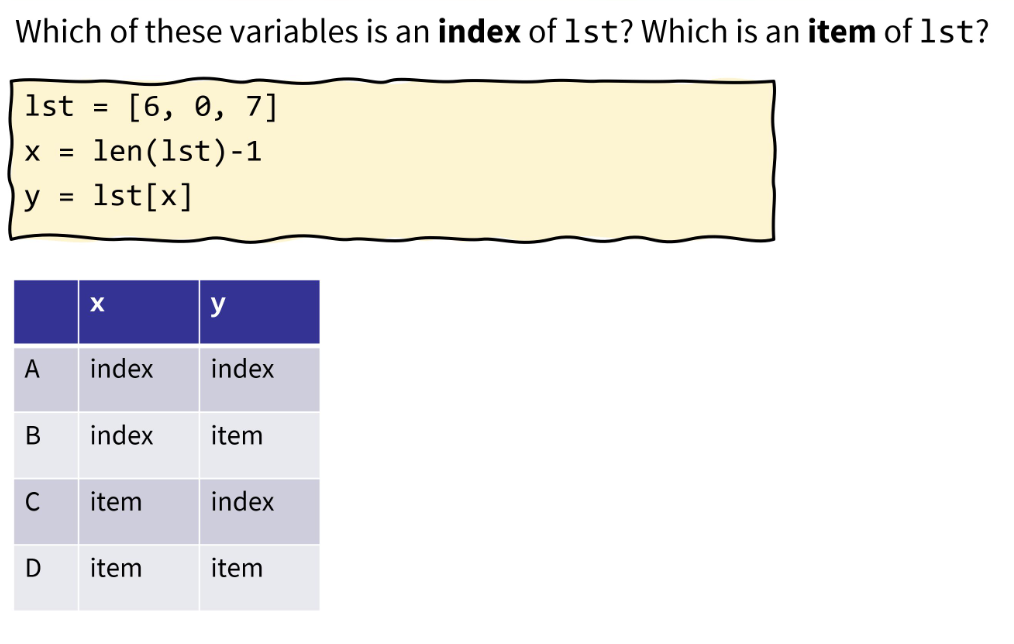Click the empty top-left table header cell
The width and height of the screenshot is (1014, 644).
[46, 312]
